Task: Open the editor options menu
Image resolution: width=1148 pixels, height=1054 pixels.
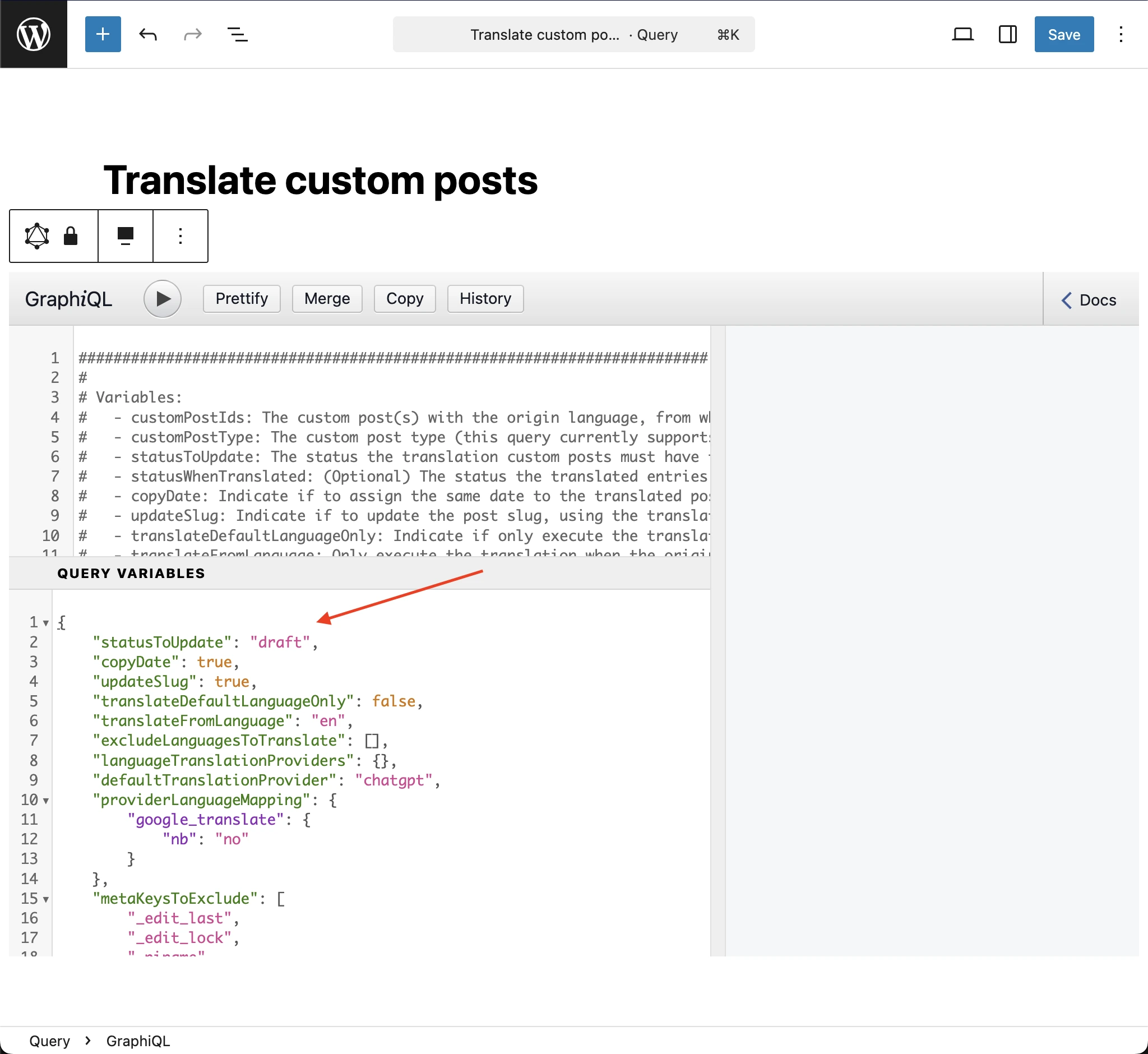Action: pos(1120,34)
